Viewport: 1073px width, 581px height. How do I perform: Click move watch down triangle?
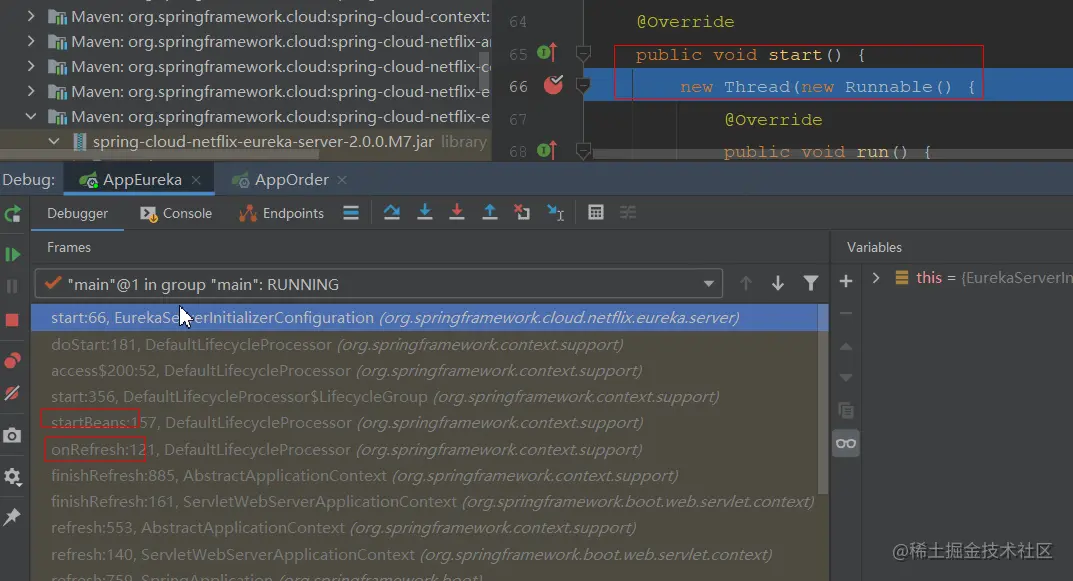[x=846, y=378]
